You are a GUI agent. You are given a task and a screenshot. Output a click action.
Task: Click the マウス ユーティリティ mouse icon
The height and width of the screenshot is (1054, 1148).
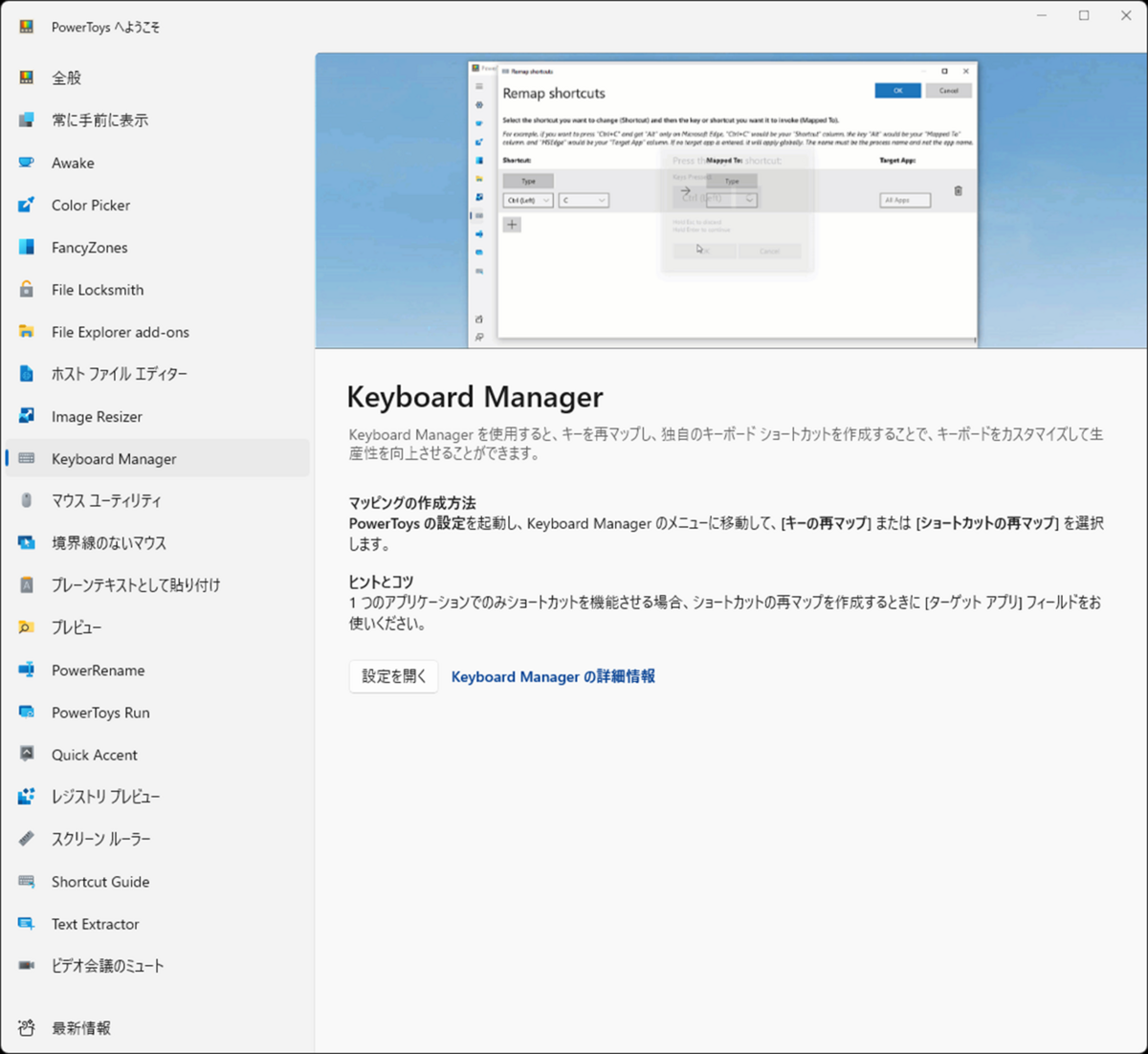coord(27,500)
